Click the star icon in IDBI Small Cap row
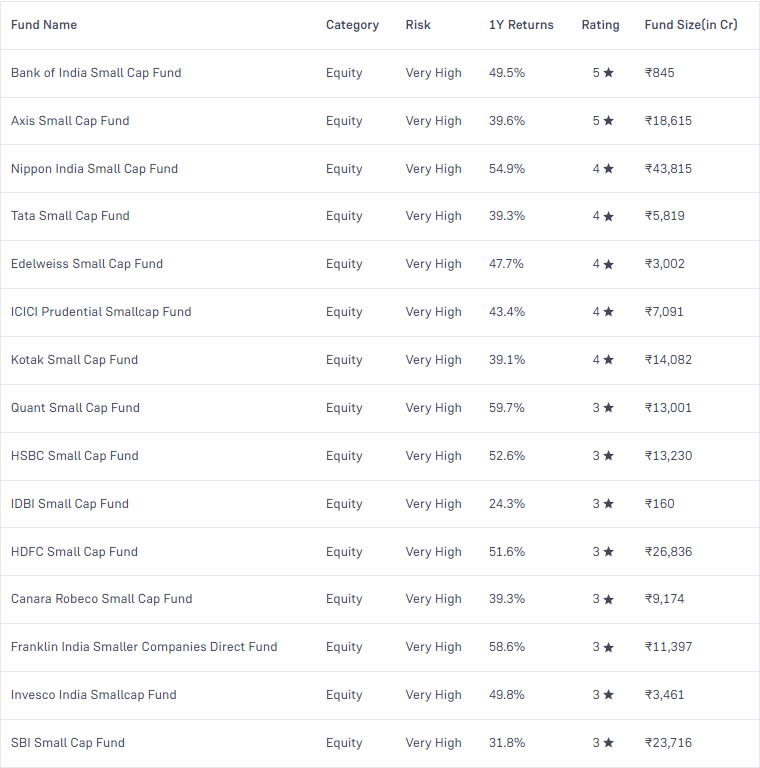The image size is (760, 768). [x=608, y=504]
